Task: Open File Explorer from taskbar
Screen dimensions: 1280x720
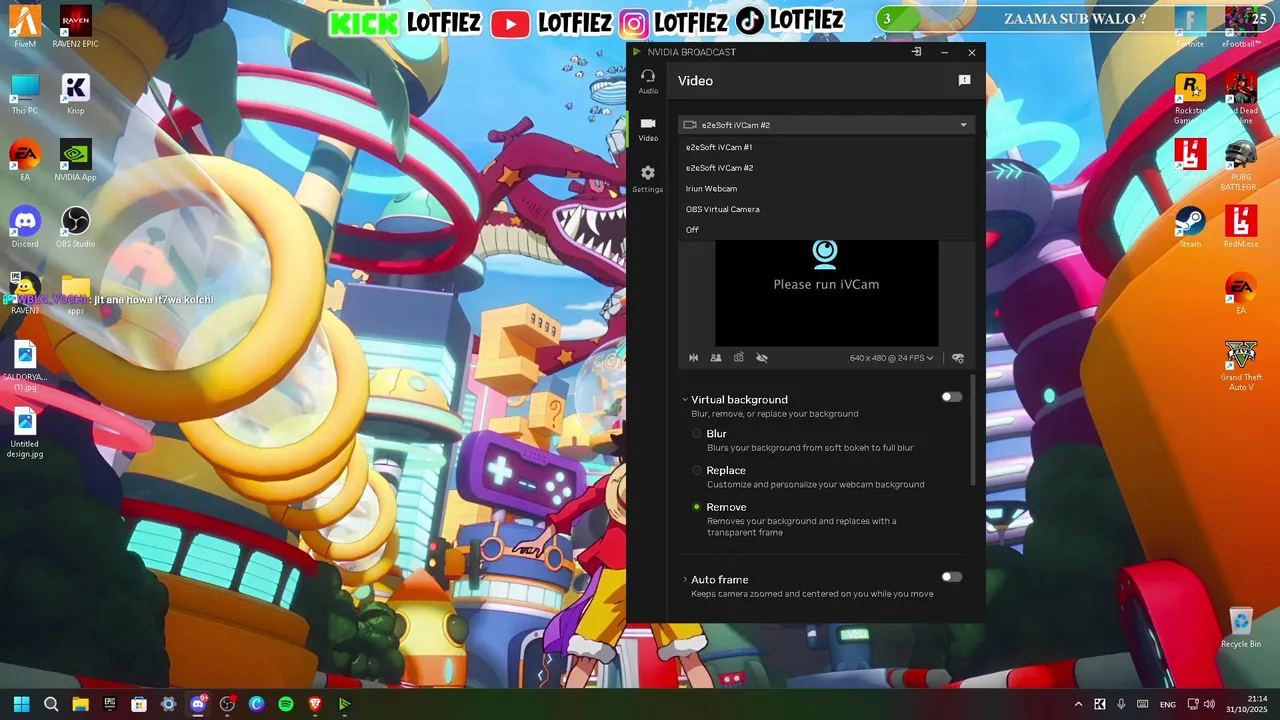Action: 80,704
